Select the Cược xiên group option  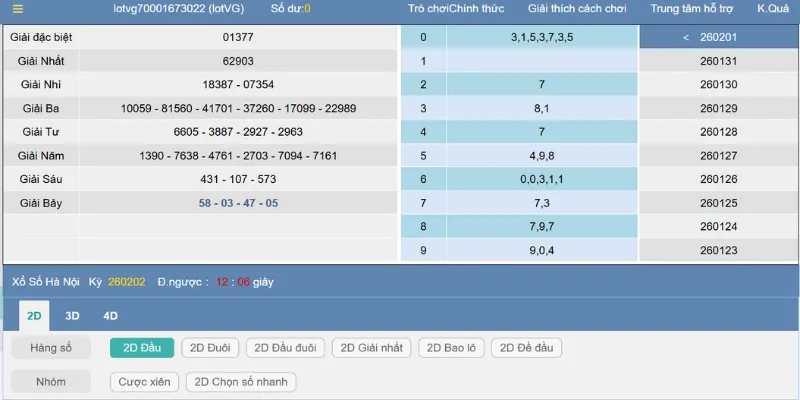tap(144, 381)
